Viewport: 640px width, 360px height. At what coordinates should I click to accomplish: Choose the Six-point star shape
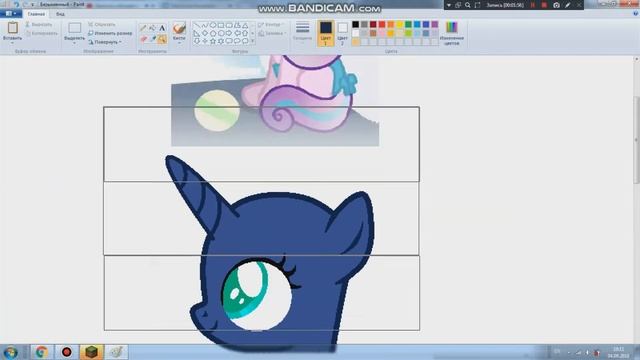pos(221,41)
